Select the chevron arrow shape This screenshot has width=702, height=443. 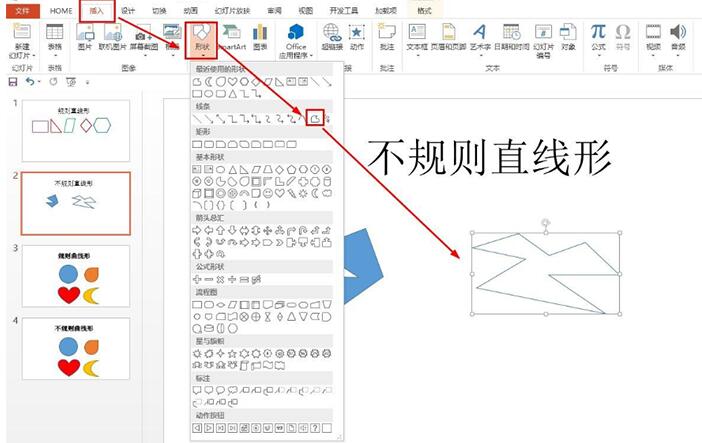pos(279,242)
